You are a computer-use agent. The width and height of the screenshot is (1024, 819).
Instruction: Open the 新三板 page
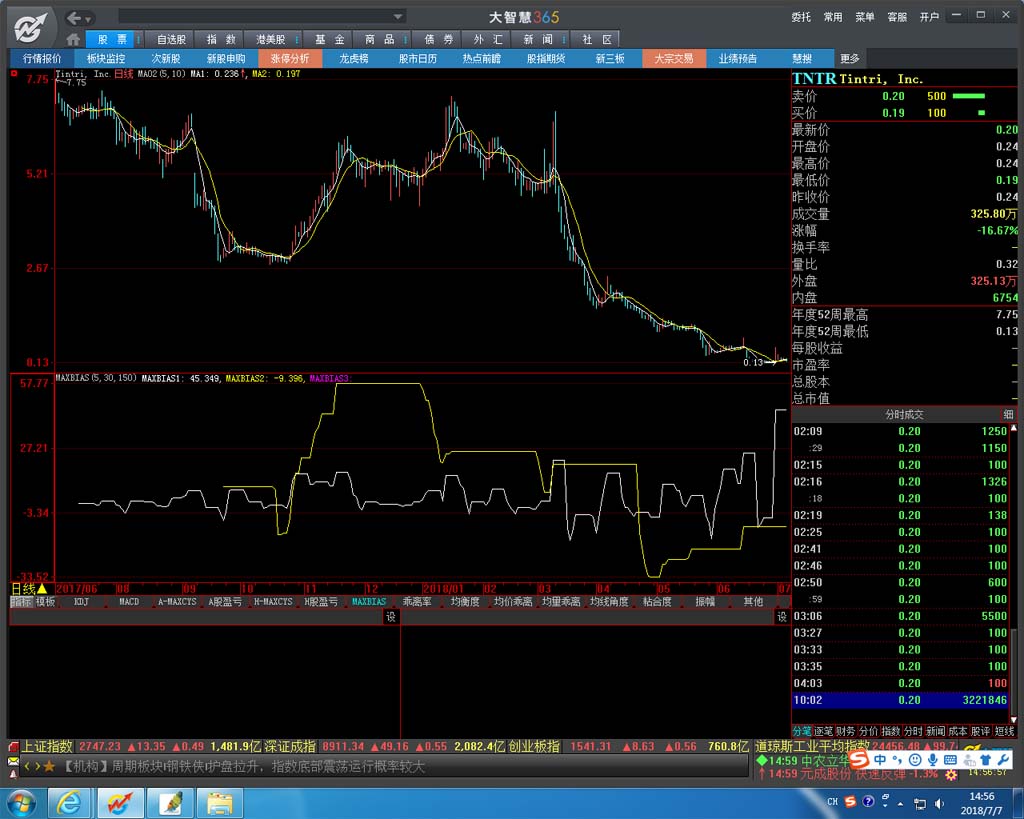pyautogui.click(x=610, y=59)
